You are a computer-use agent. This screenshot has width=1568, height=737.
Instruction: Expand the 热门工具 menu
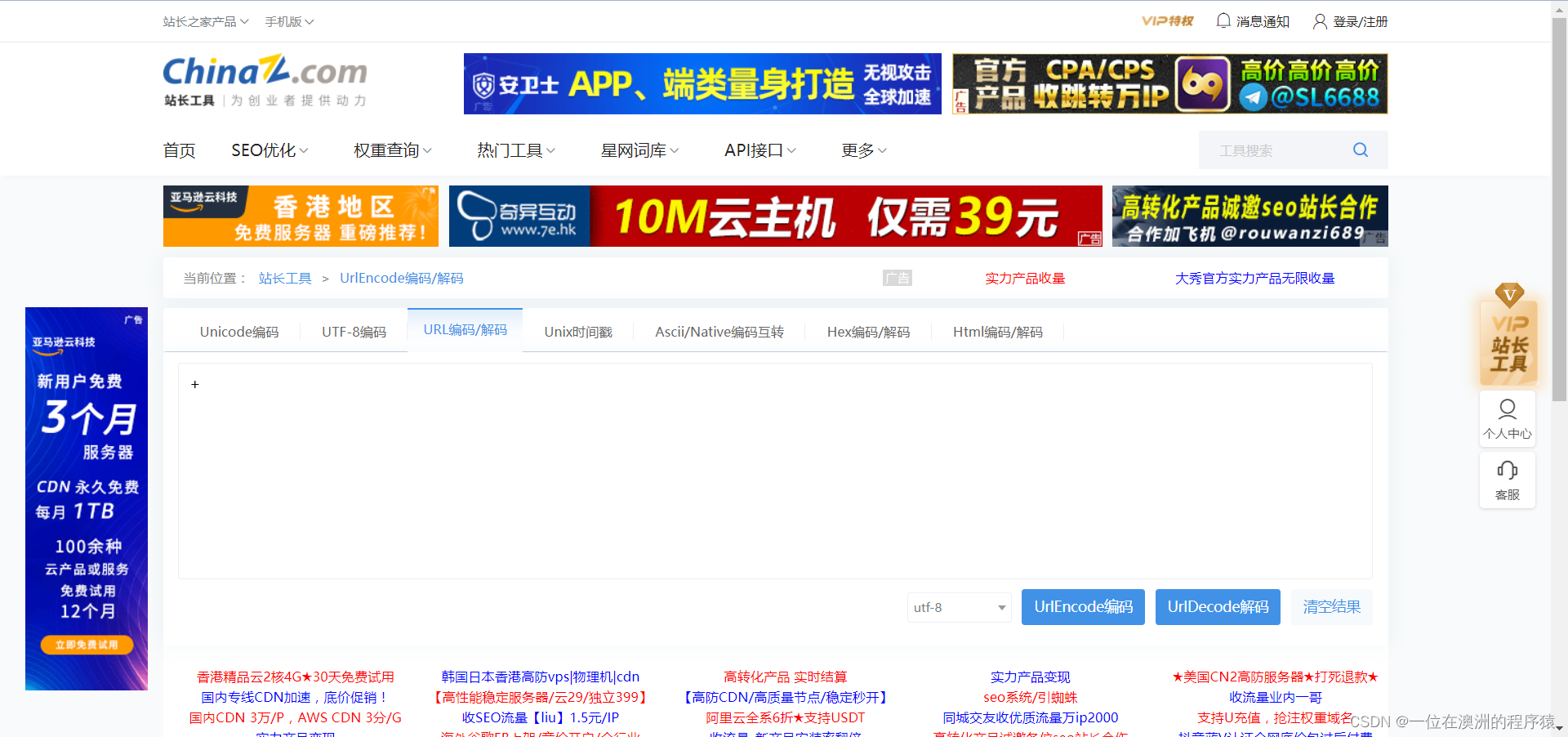pos(516,150)
